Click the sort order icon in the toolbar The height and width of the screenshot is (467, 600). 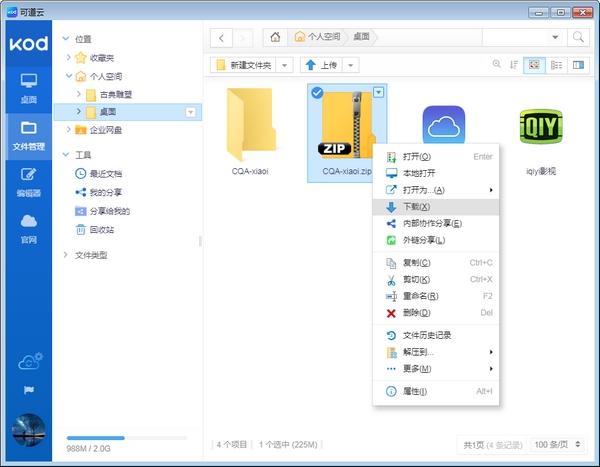coord(514,65)
